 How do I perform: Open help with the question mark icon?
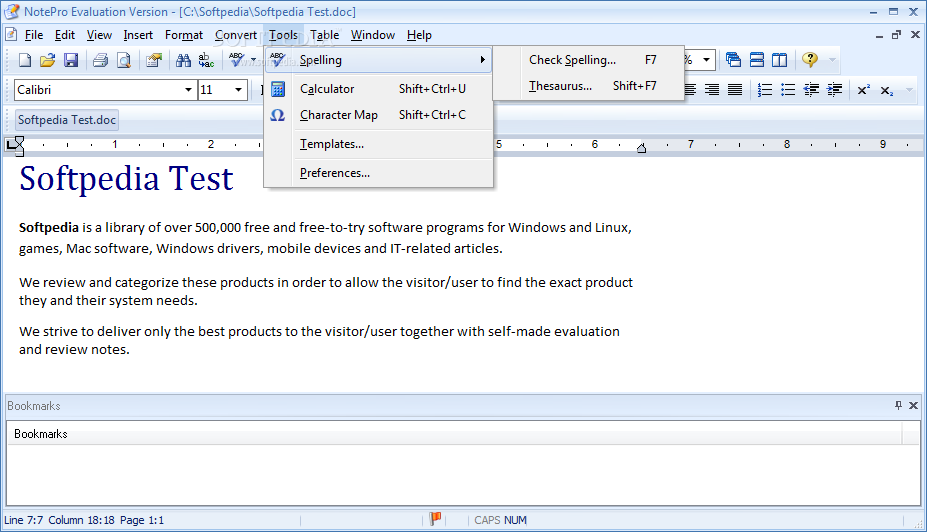click(809, 60)
